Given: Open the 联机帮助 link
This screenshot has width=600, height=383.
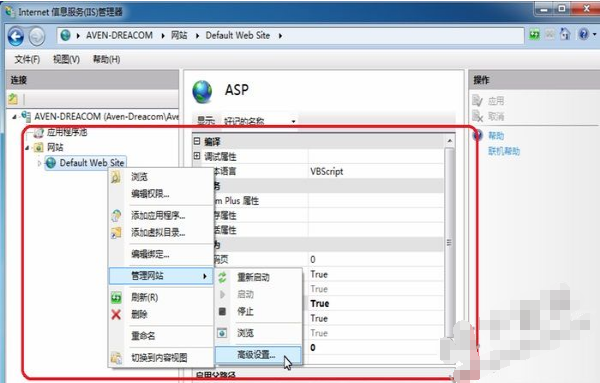Looking at the screenshot, I should tap(504, 151).
